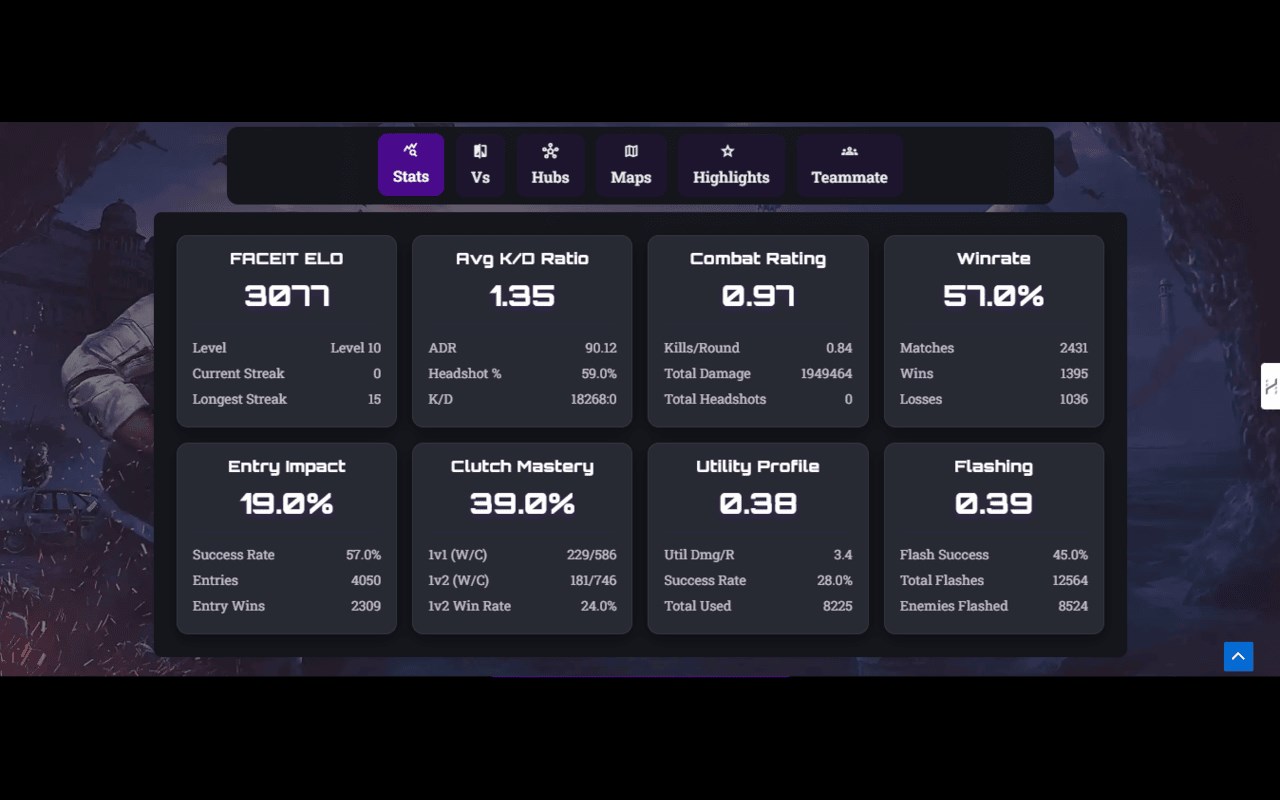Click the 3077 ELO value
The width and height of the screenshot is (1280, 800).
[287, 296]
